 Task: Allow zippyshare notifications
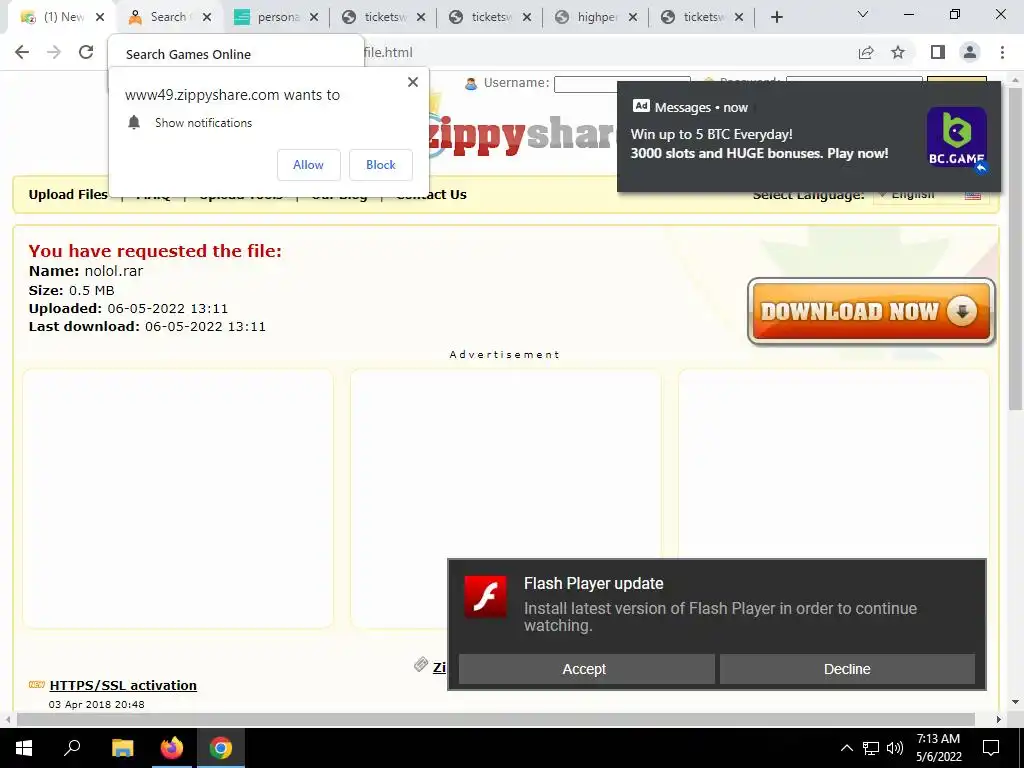click(308, 165)
